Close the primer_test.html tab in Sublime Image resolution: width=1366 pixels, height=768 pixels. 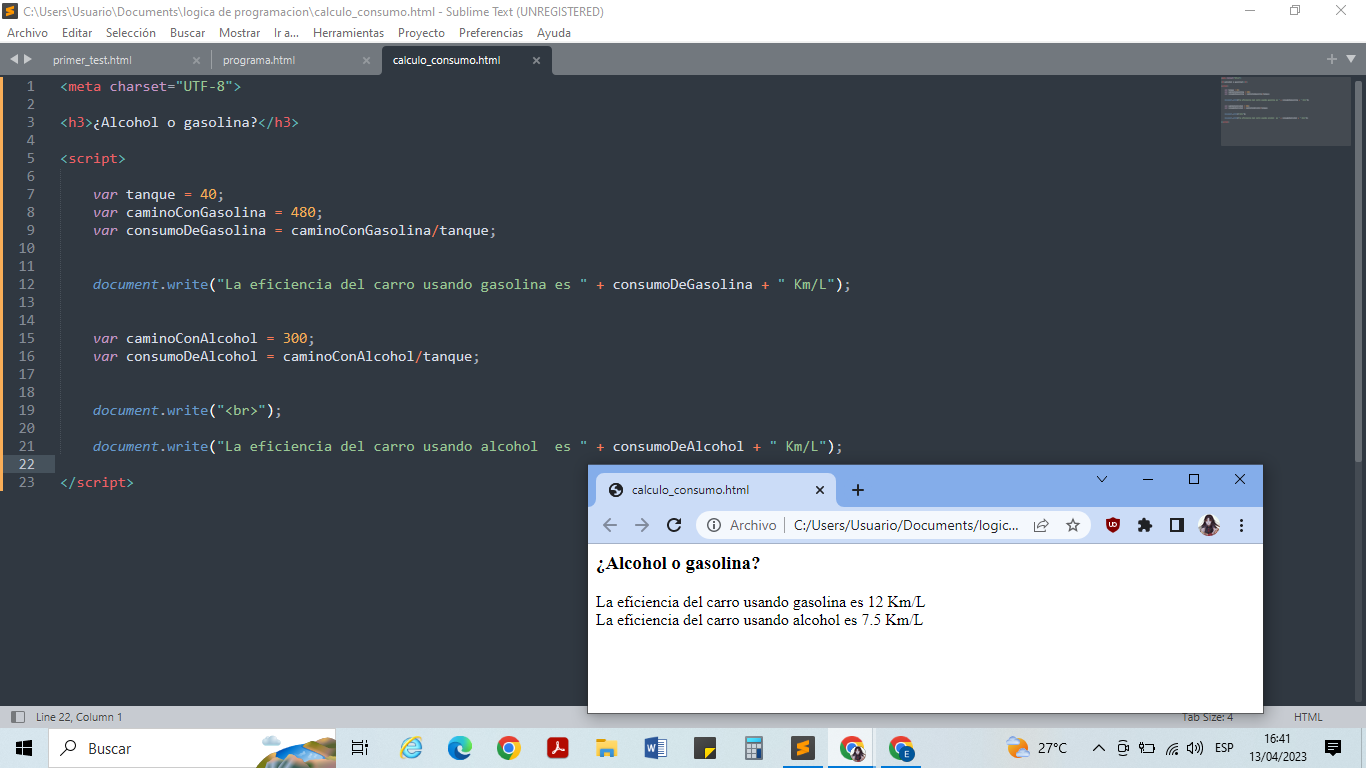[x=196, y=60]
